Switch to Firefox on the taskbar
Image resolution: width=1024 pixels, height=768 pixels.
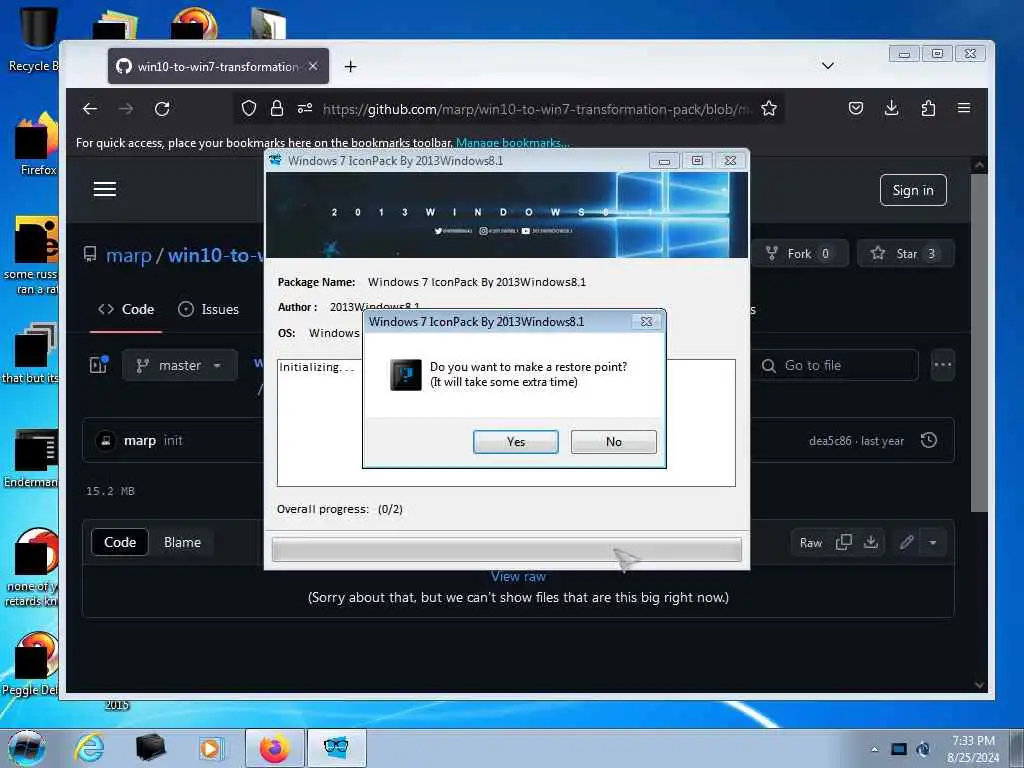pyautogui.click(x=274, y=748)
